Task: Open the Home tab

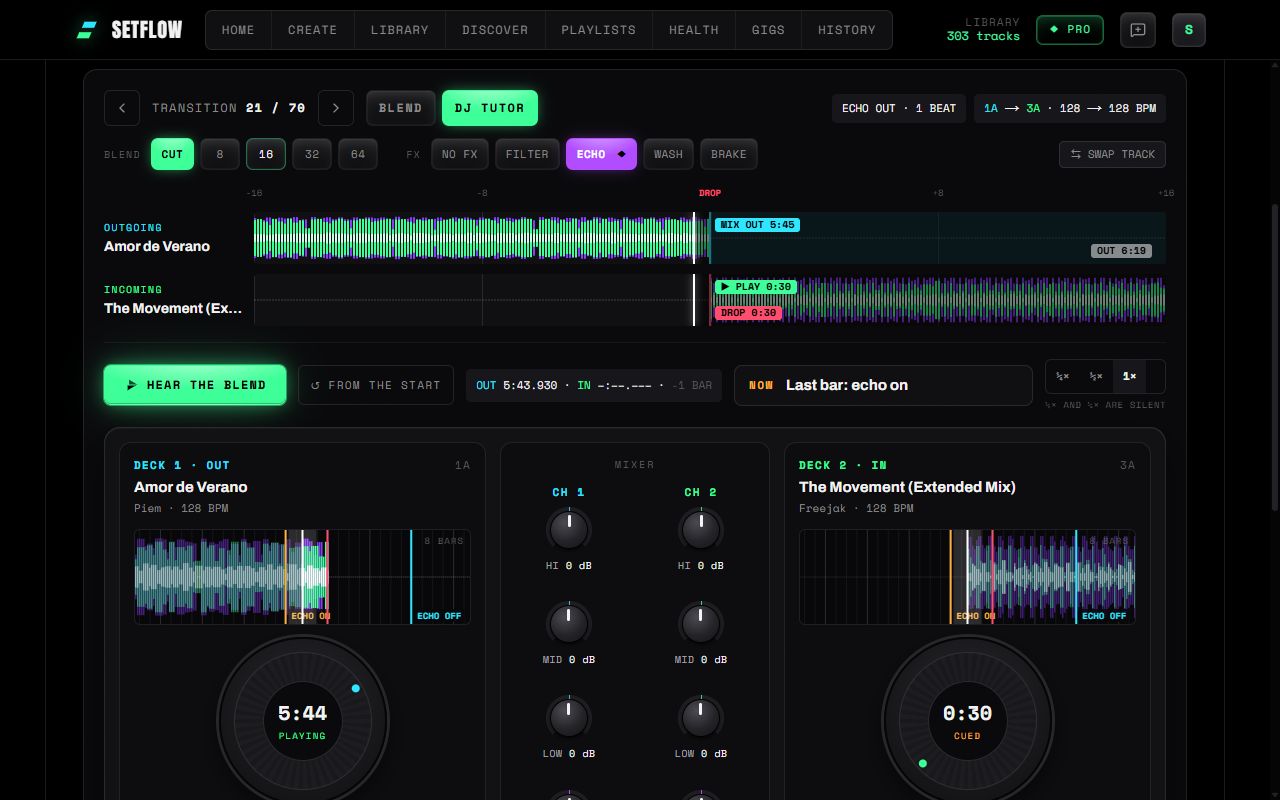Action: 238,30
